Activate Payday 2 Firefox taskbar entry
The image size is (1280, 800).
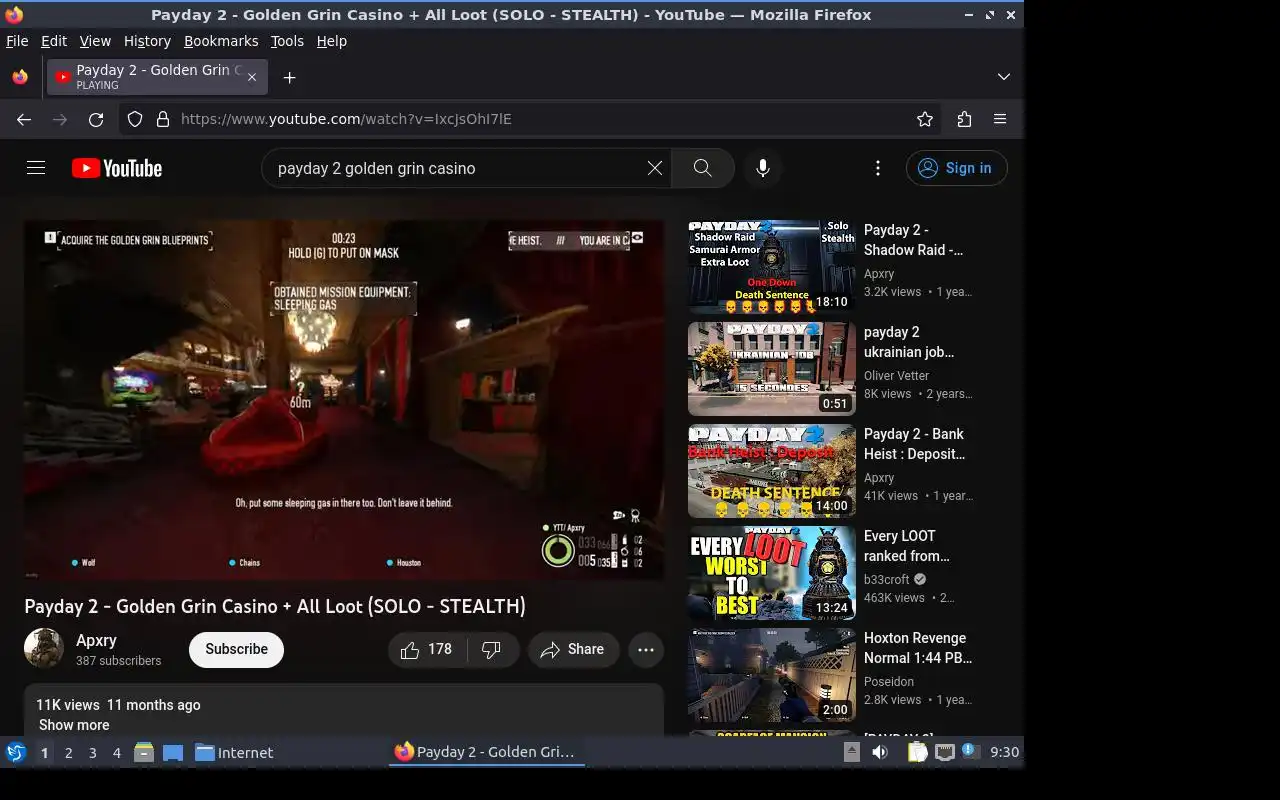pos(486,752)
